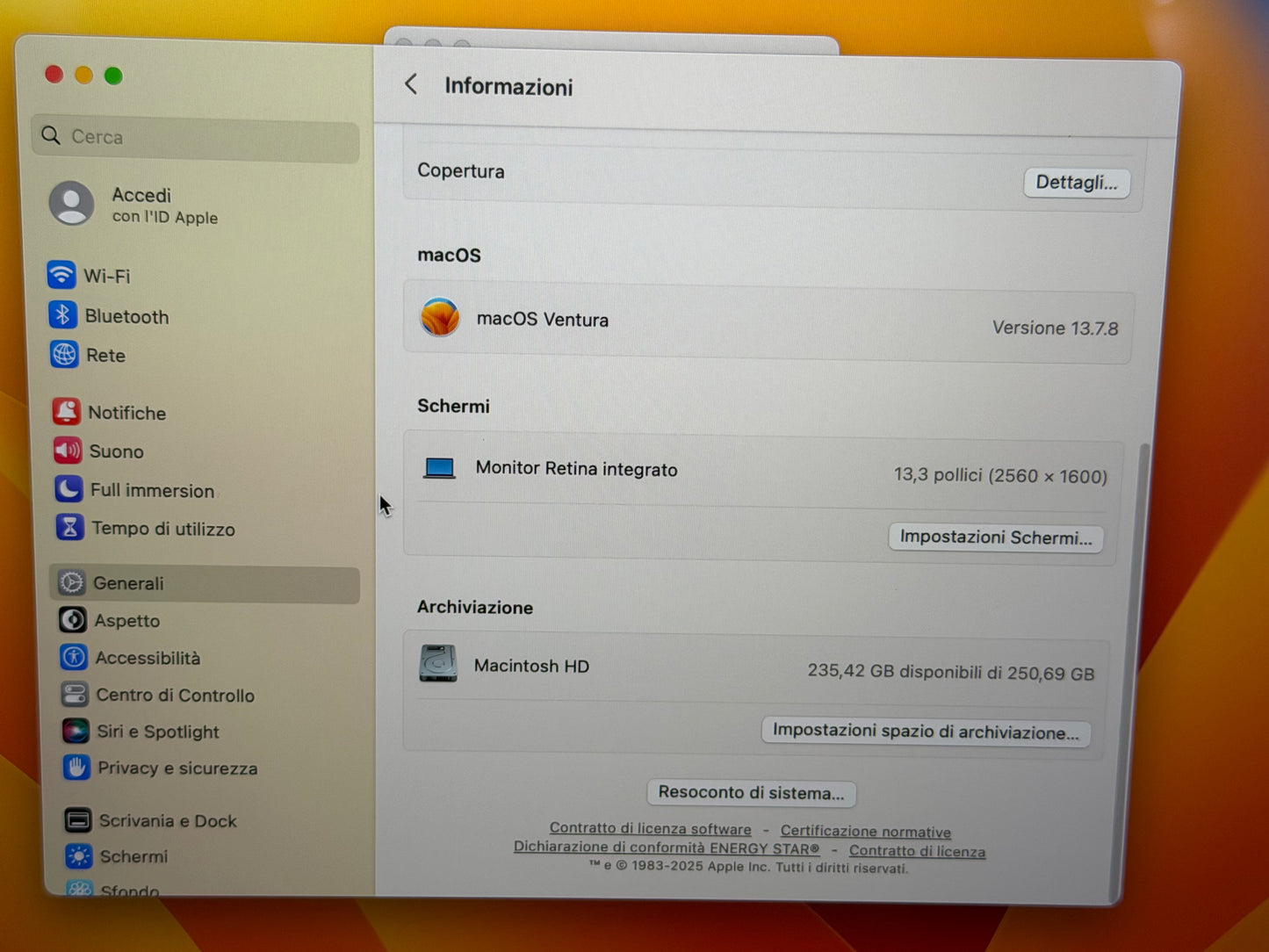This screenshot has width=1269, height=952.
Task: Click the Macintosh HD disk icon
Action: [438, 664]
